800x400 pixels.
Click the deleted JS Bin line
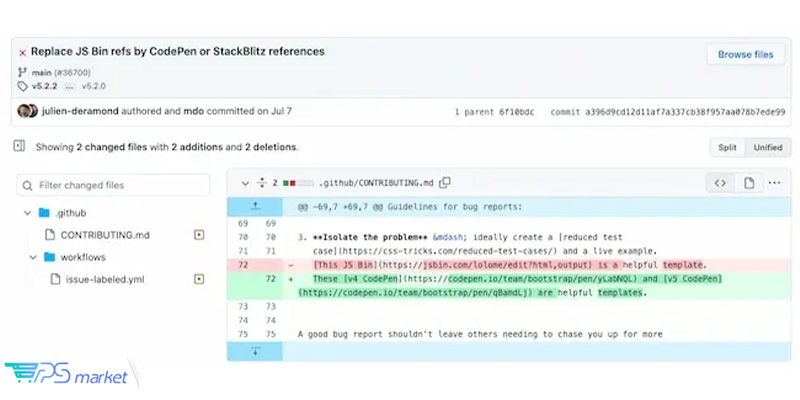coord(510,265)
